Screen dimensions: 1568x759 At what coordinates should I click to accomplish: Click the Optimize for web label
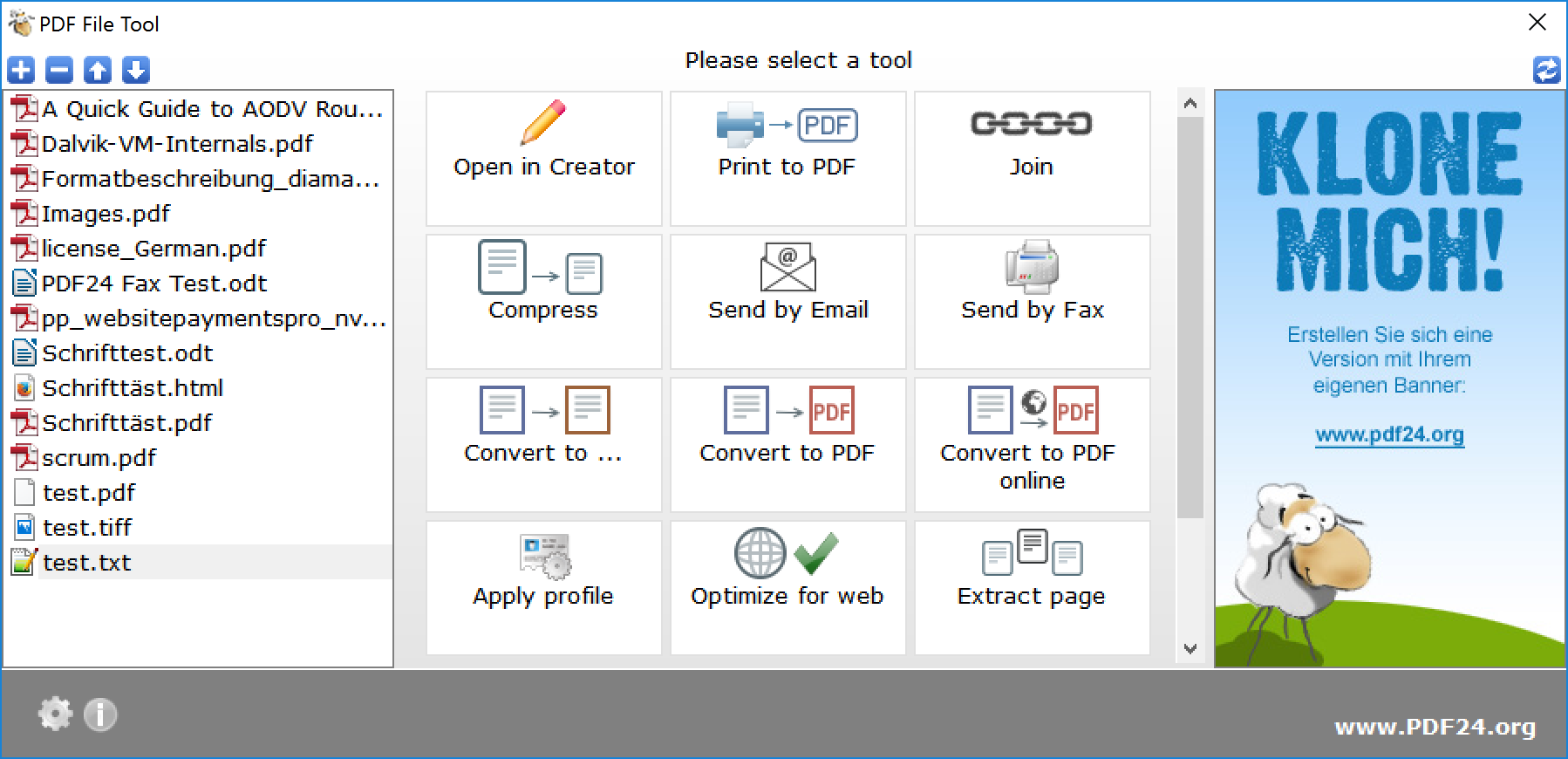[787, 596]
